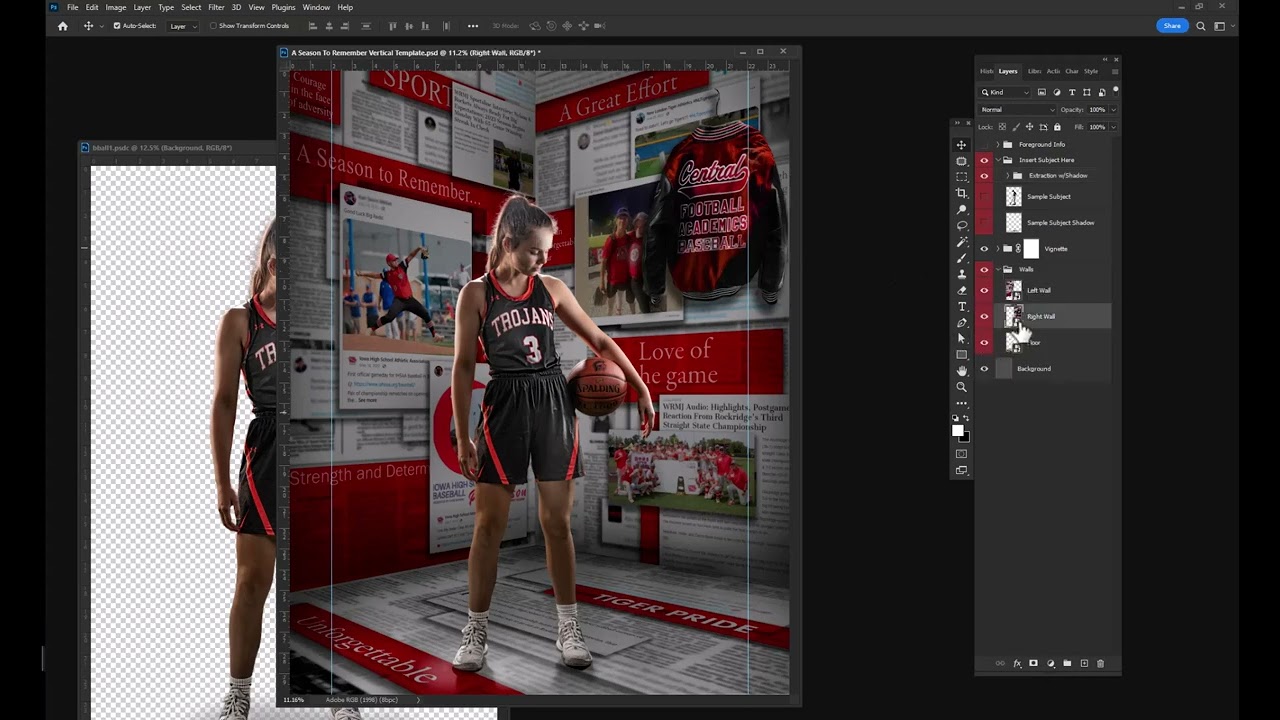
Task: Select the Artboard tool
Action: [x=961, y=161]
